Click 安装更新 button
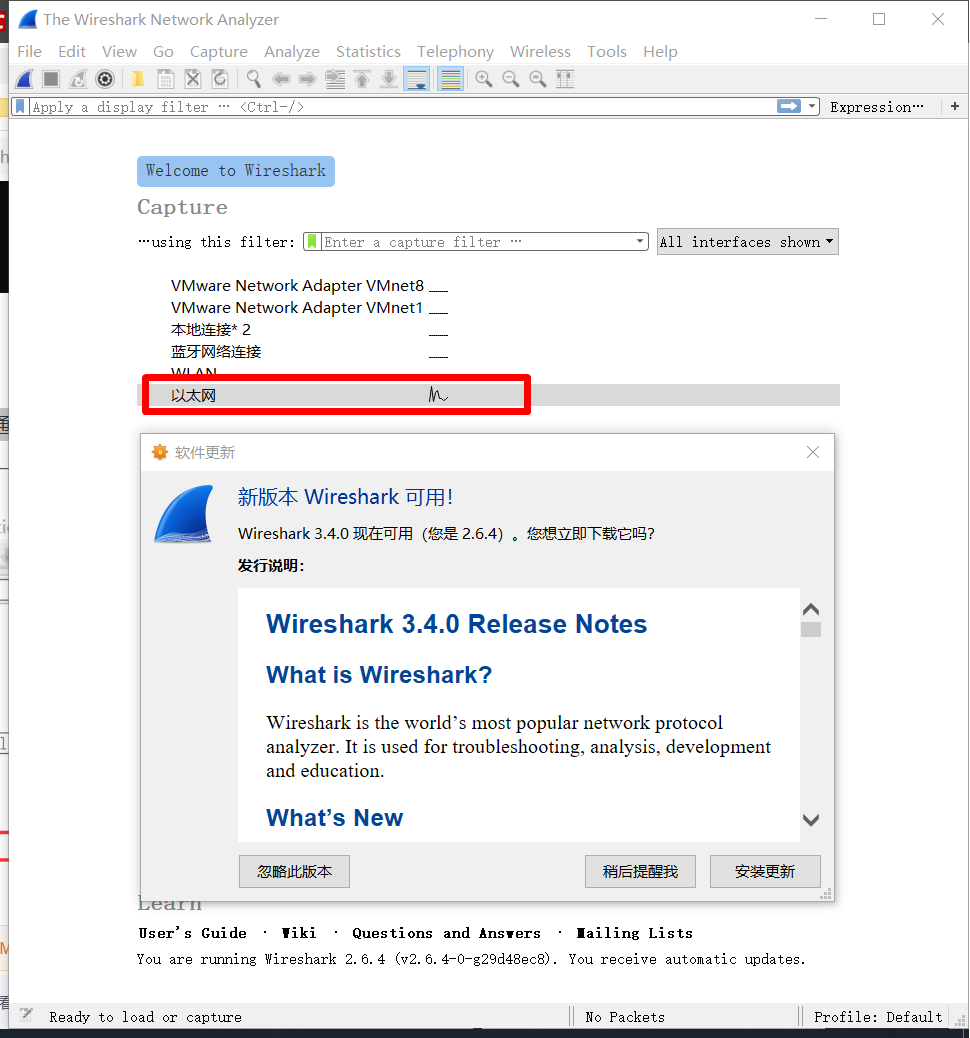This screenshot has height=1038, width=970. 765,871
